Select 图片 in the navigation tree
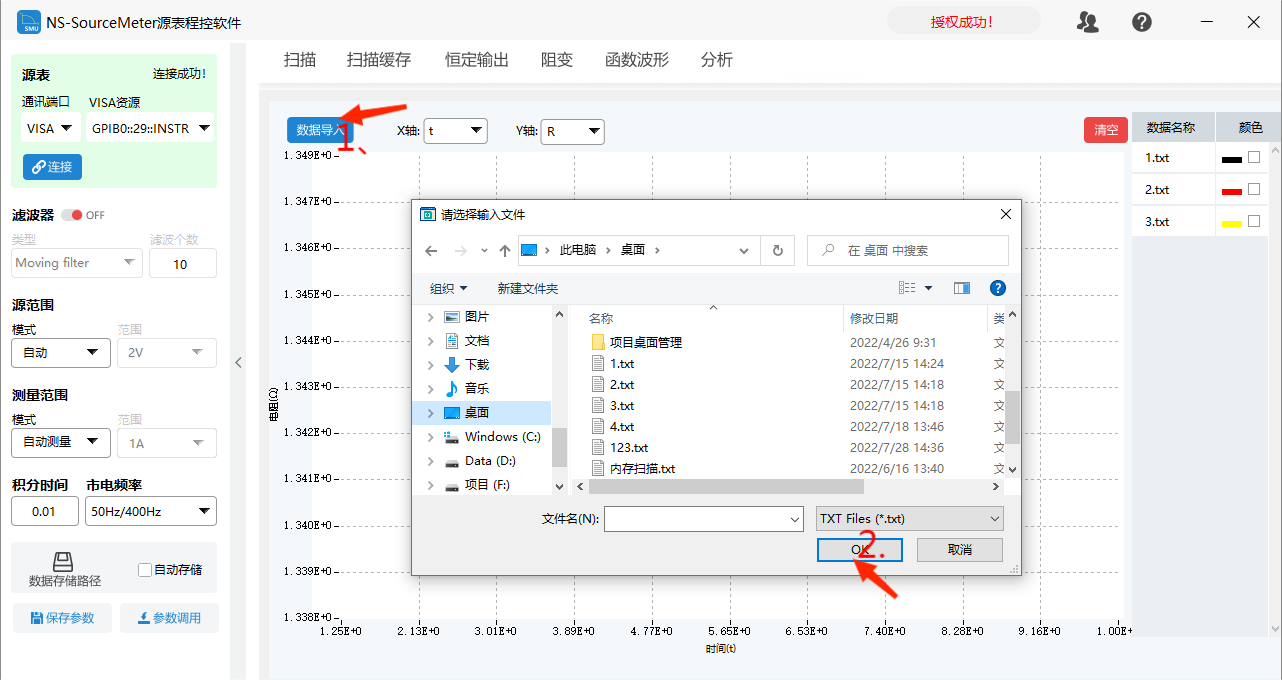The width and height of the screenshot is (1282, 680). [x=477, y=317]
